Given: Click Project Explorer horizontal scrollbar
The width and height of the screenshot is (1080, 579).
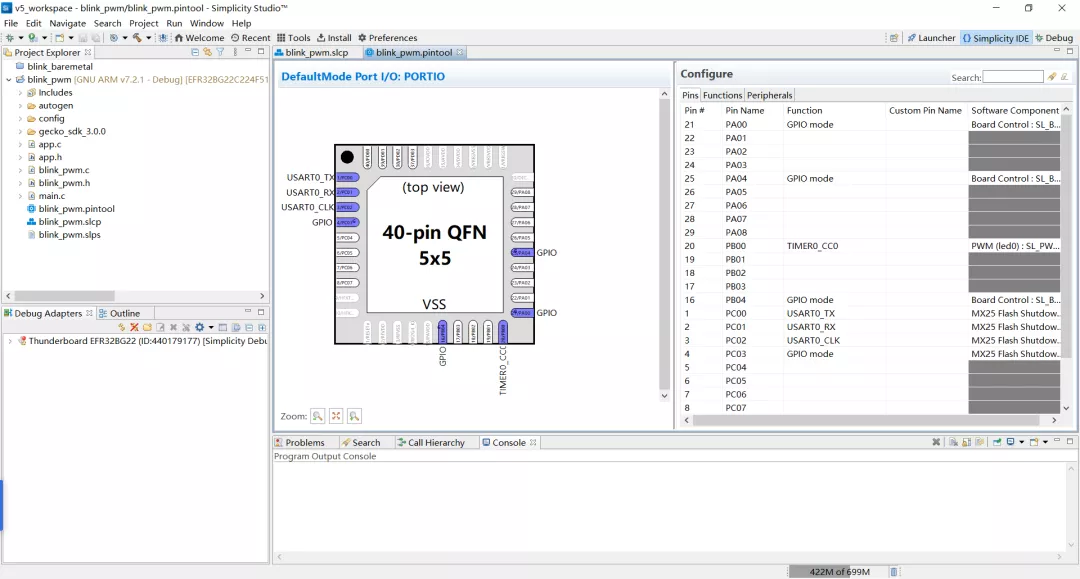Looking at the screenshot, I should tap(64, 296).
